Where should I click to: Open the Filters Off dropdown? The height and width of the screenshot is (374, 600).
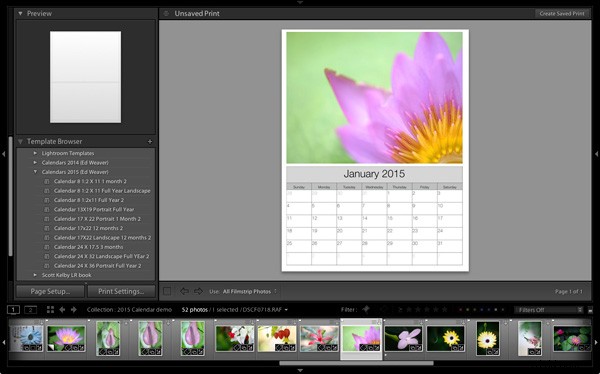[548, 310]
